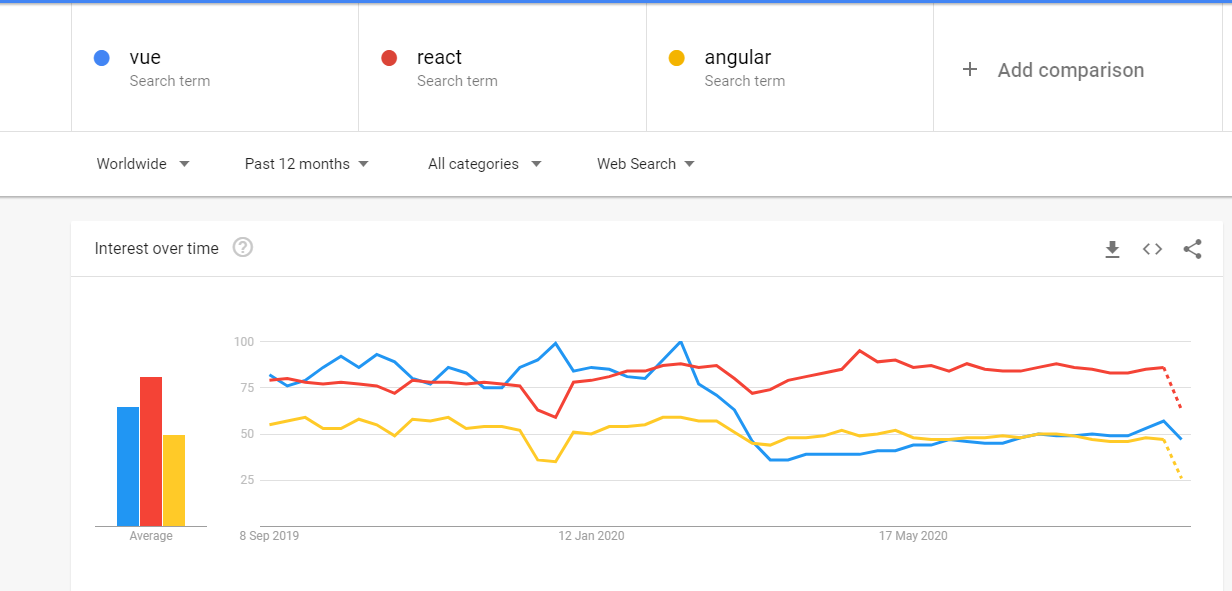Download the Interest over time data

[x=1112, y=249]
